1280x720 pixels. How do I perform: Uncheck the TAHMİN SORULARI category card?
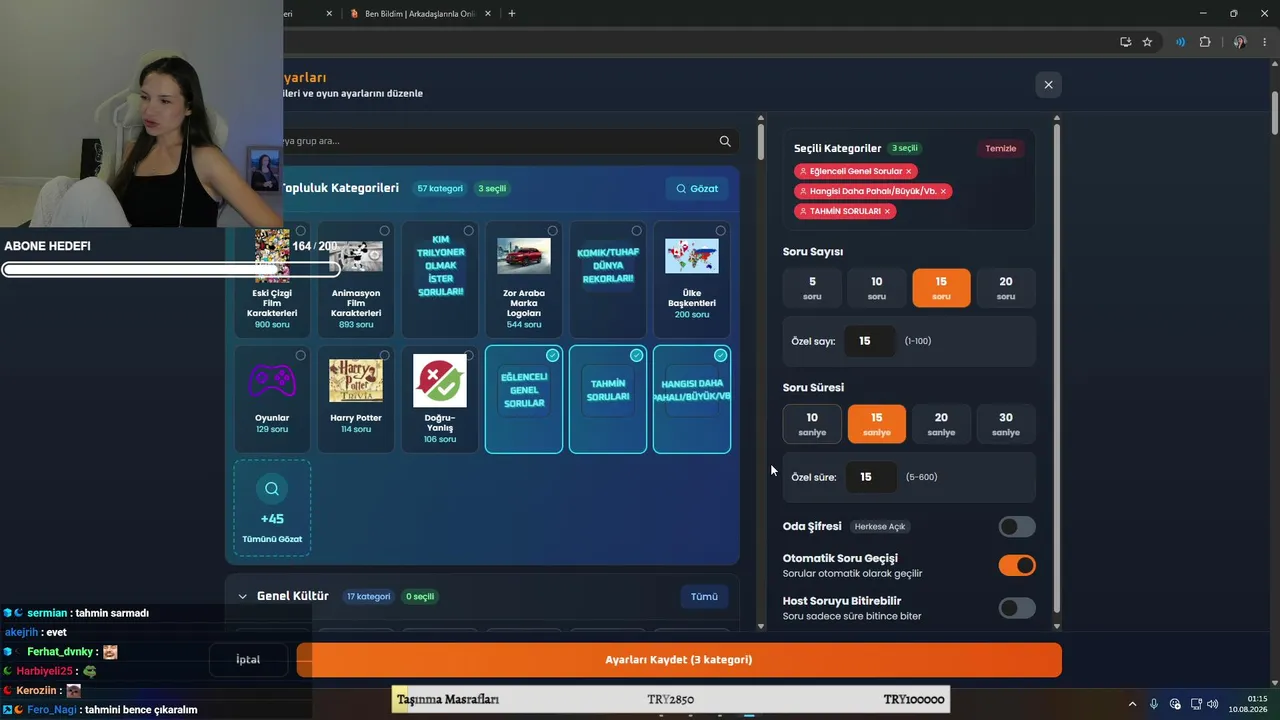click(x=608, y=399)
